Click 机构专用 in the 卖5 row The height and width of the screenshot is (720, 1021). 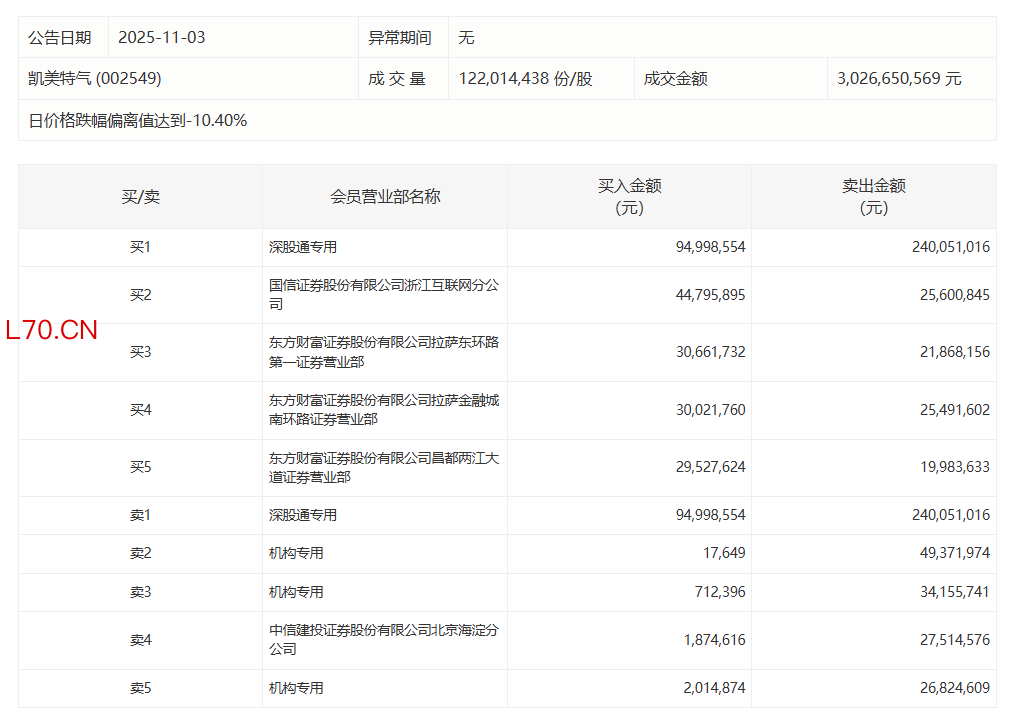(x=296, y=688)
